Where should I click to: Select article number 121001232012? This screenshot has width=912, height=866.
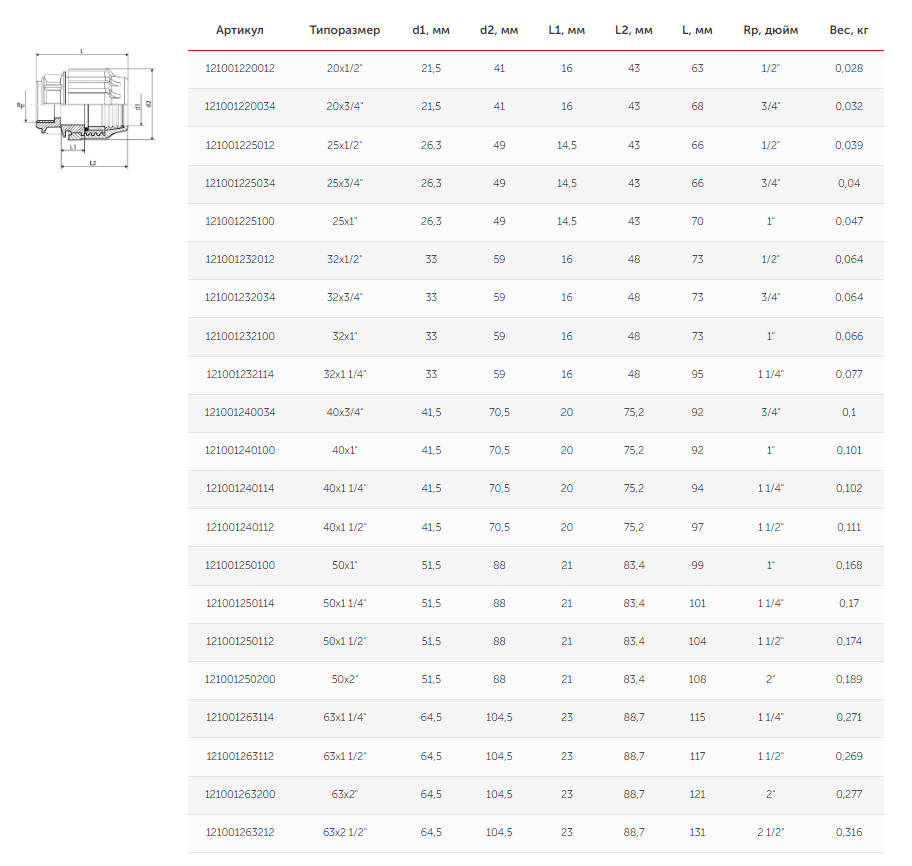point(240,259)
